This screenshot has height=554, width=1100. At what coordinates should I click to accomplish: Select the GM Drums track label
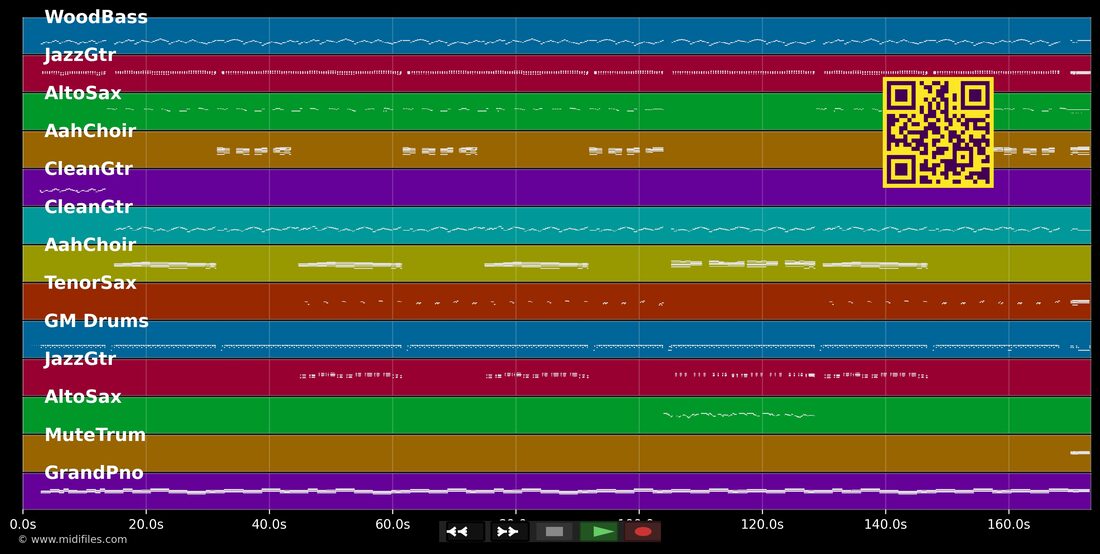pyautogui.click(x=97, y=321)
